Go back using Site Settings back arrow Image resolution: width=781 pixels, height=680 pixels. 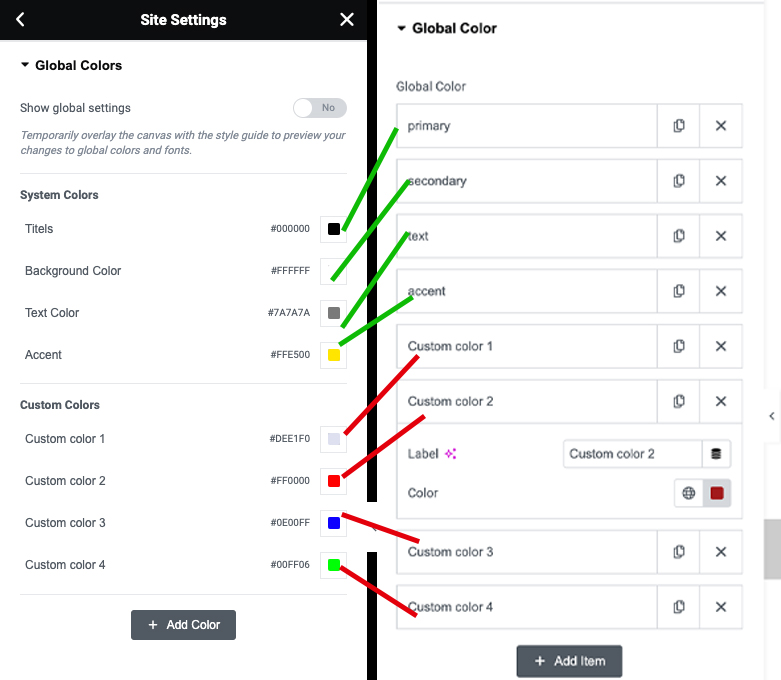(x=20, y=19)
